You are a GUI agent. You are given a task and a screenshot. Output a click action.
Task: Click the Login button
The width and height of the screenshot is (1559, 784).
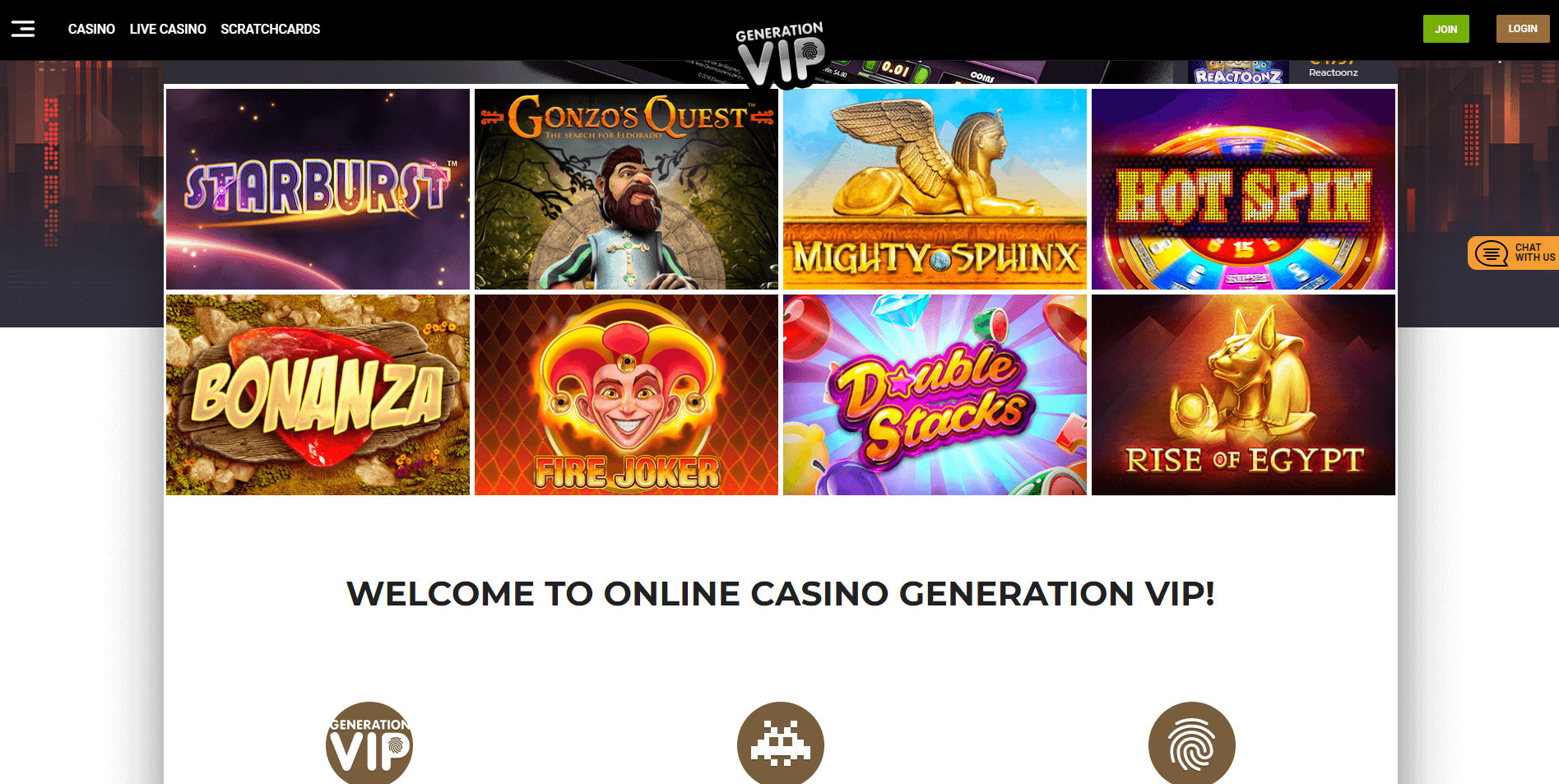click(1522, 29)
